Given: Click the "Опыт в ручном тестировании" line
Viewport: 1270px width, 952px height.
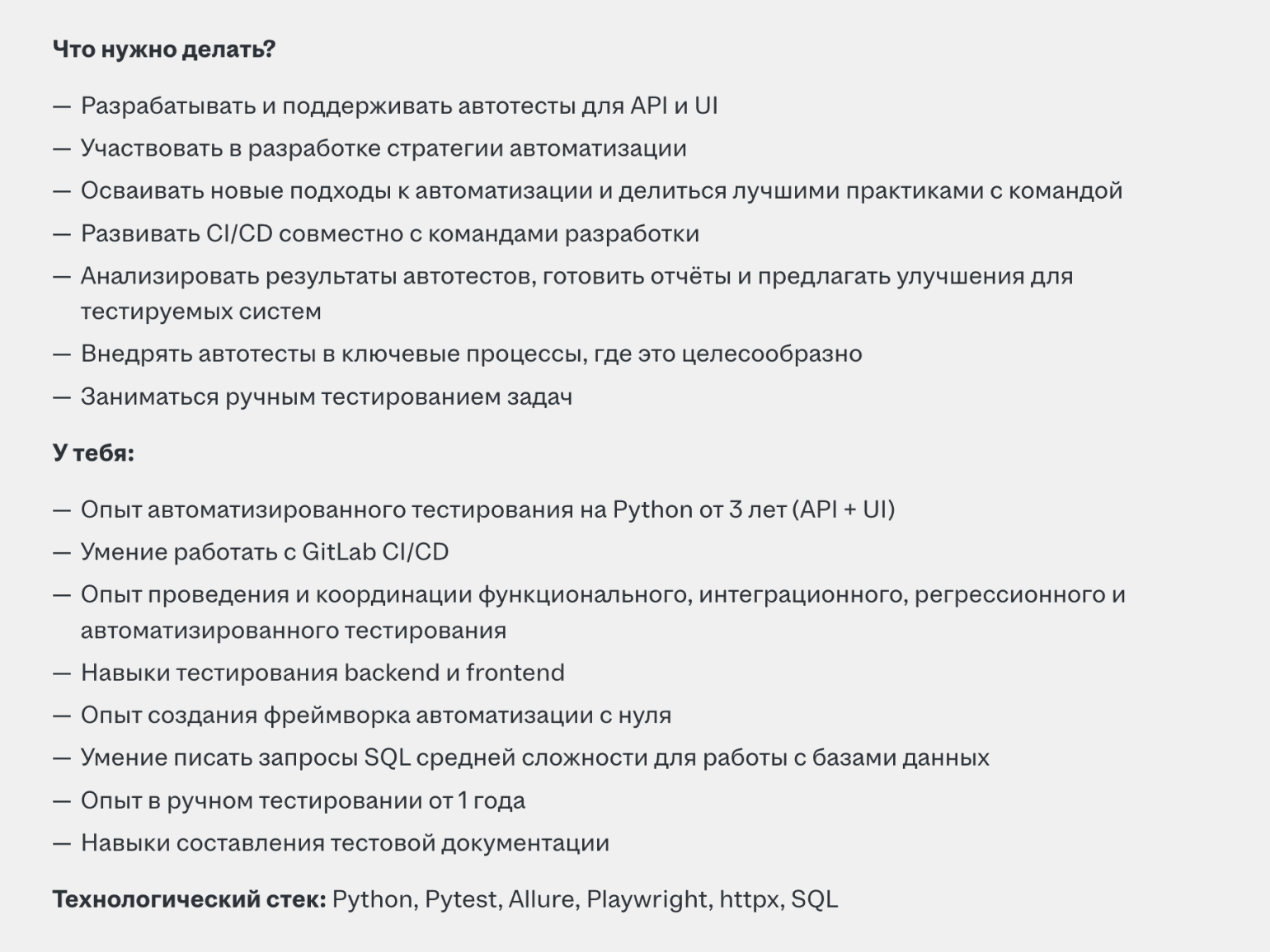Looking at the screenshot, I should coord(303,801).
